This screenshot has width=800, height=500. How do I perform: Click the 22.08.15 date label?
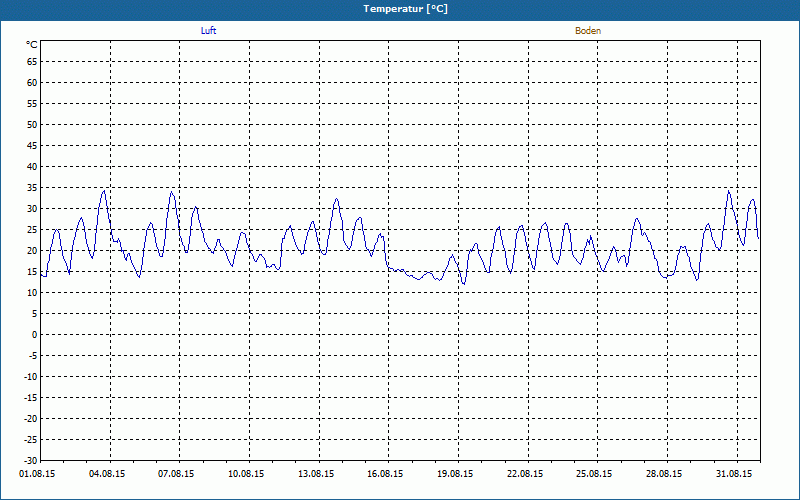524,474
